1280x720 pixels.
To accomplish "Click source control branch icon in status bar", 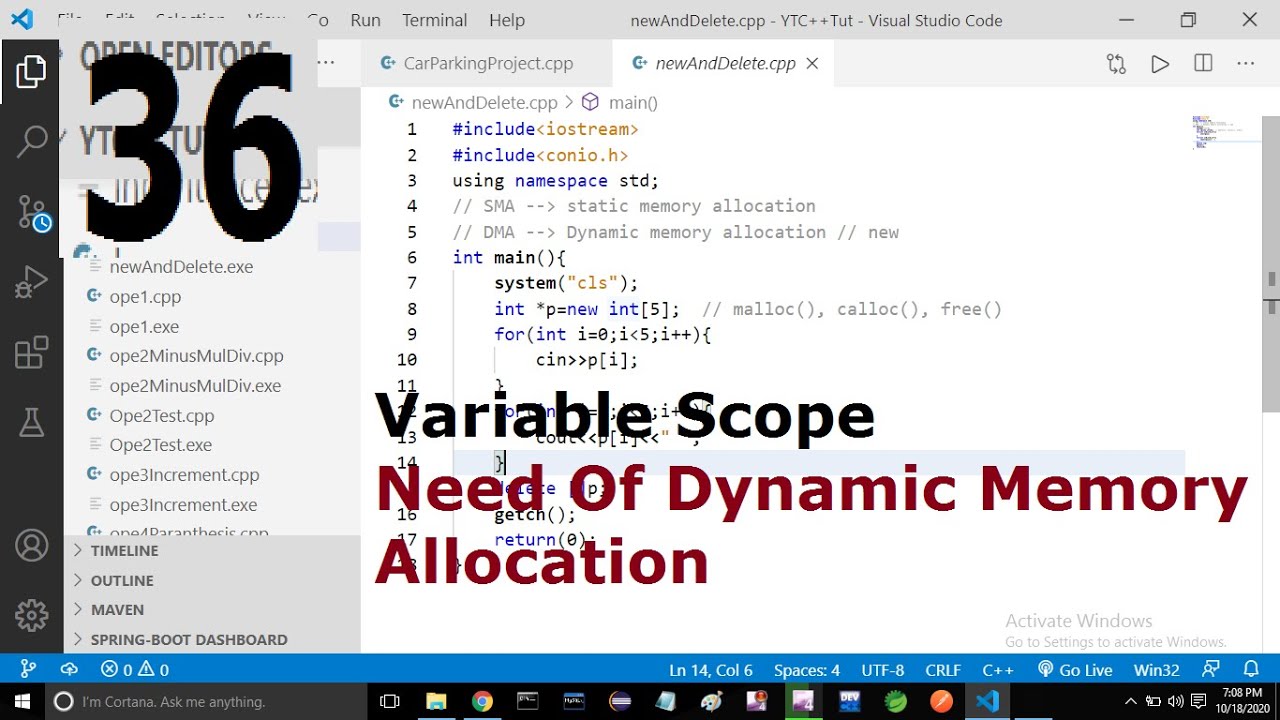I will (28, 669).
